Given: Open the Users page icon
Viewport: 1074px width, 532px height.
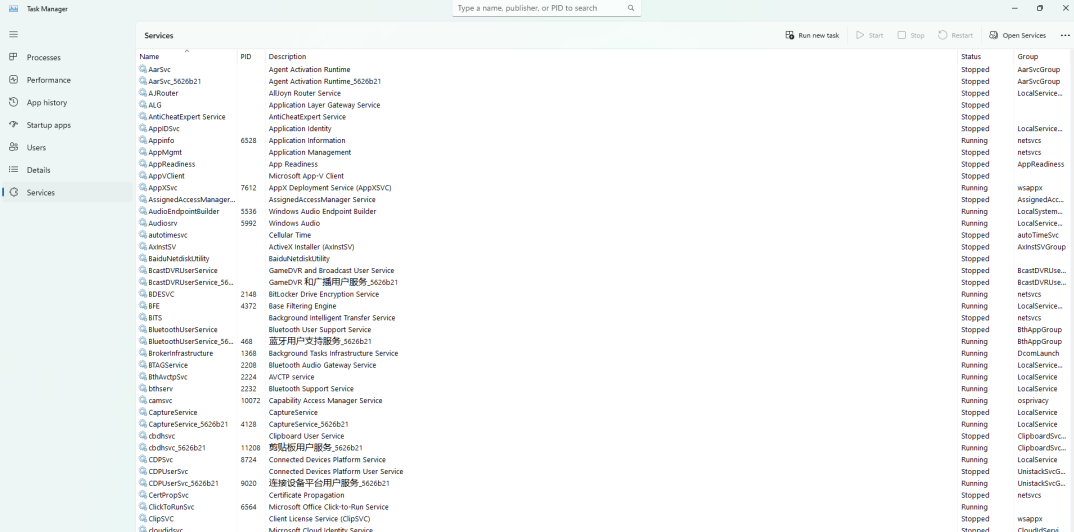Looking at the screenshot, I should tap(13, 147).
